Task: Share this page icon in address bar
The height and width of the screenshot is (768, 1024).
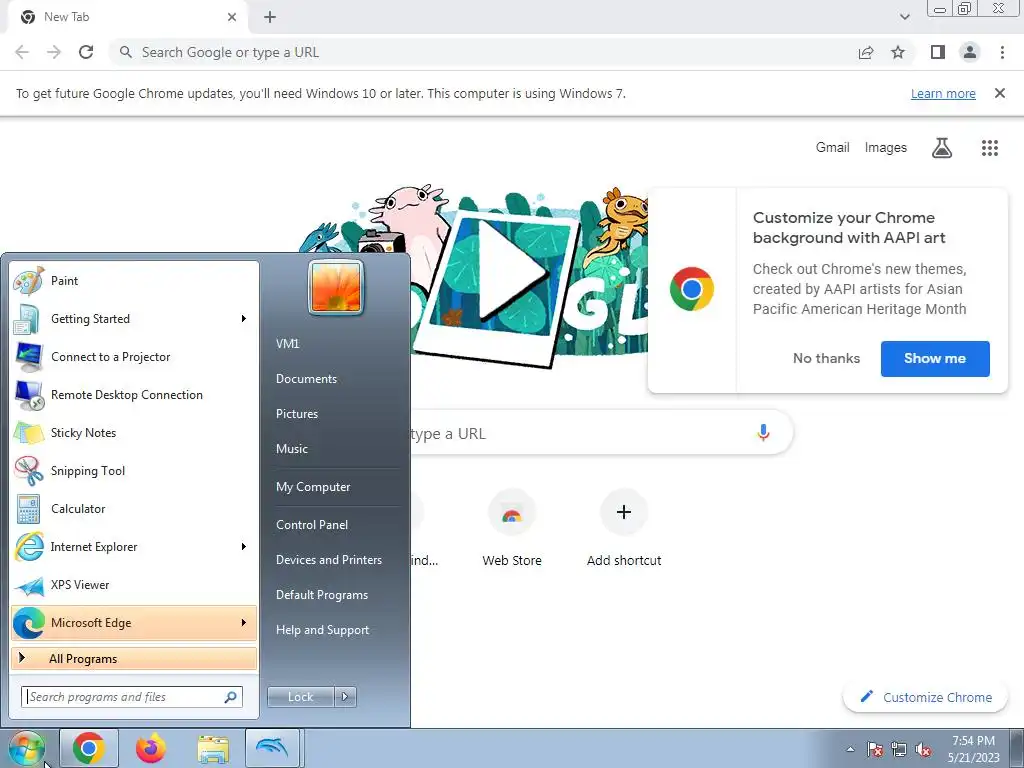Action: [x=866, y=52]
